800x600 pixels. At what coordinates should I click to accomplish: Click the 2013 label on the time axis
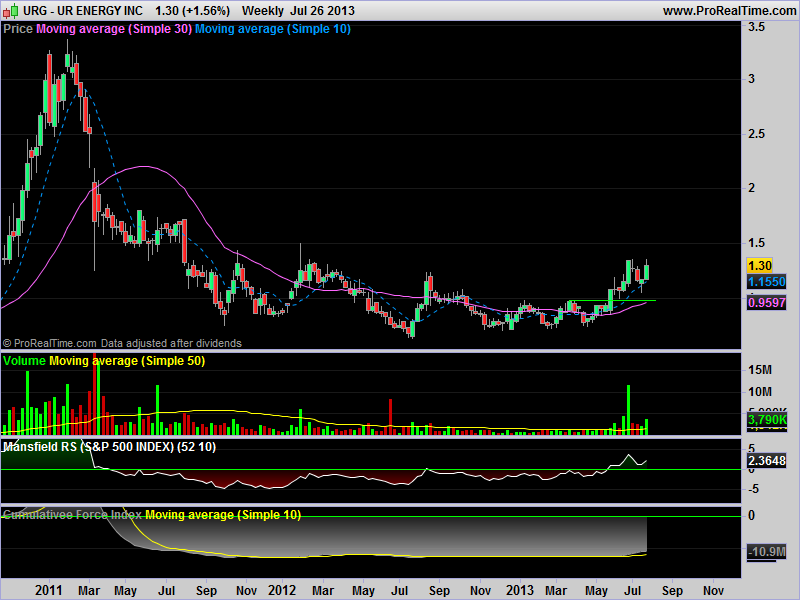pos(519,590)
